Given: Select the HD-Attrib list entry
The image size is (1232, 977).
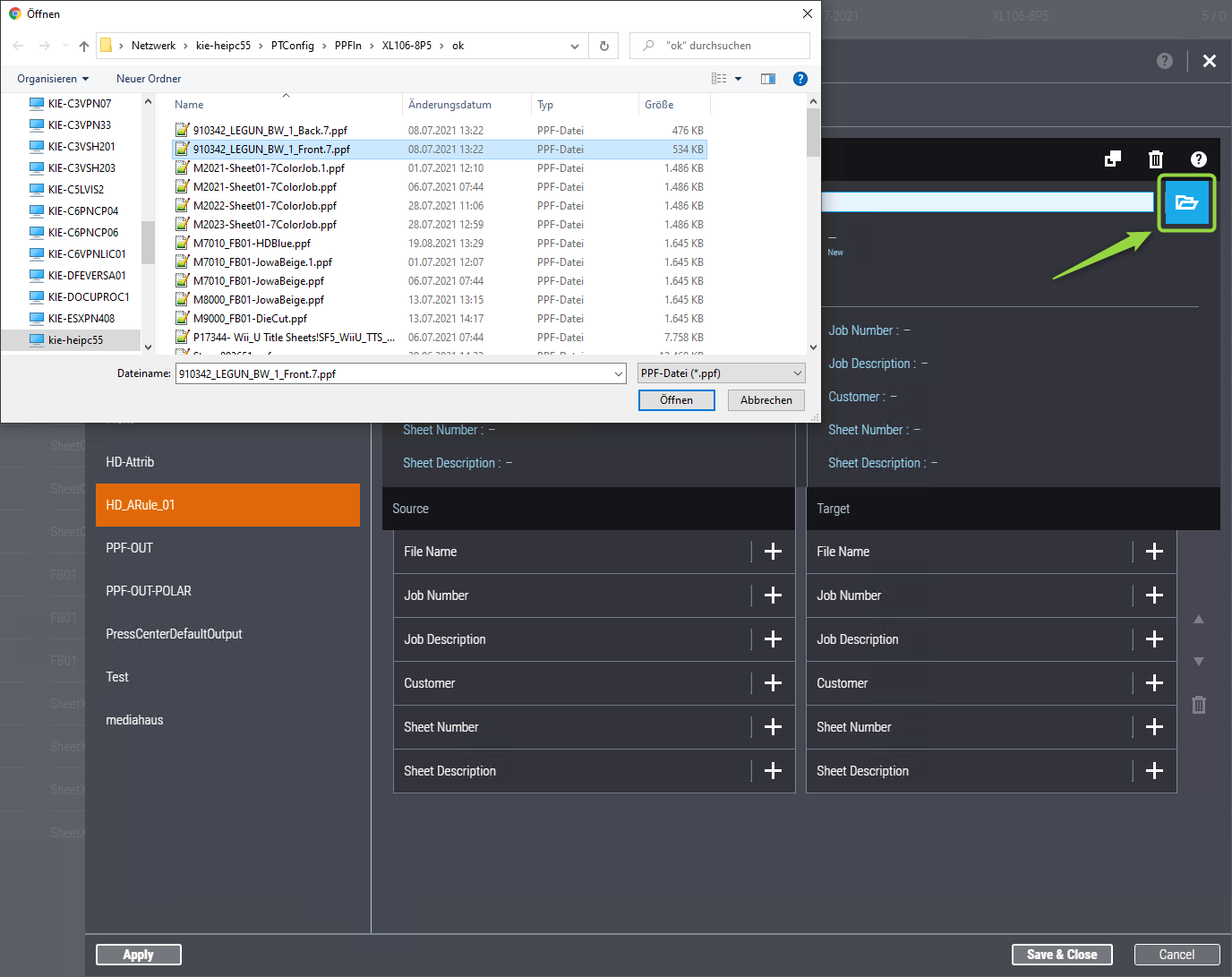Looking at the screenshot, I should 130,462.
